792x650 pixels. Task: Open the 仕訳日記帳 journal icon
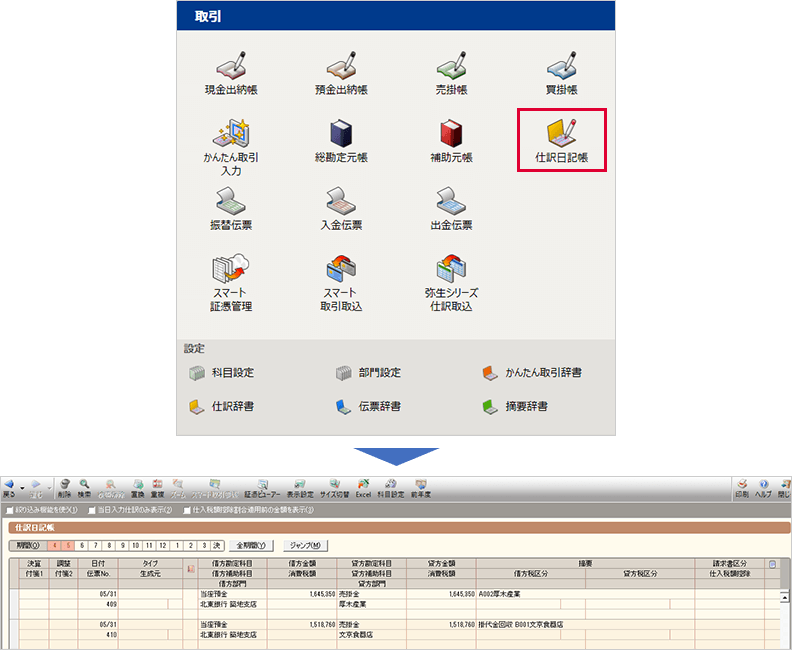coord(560,140)
